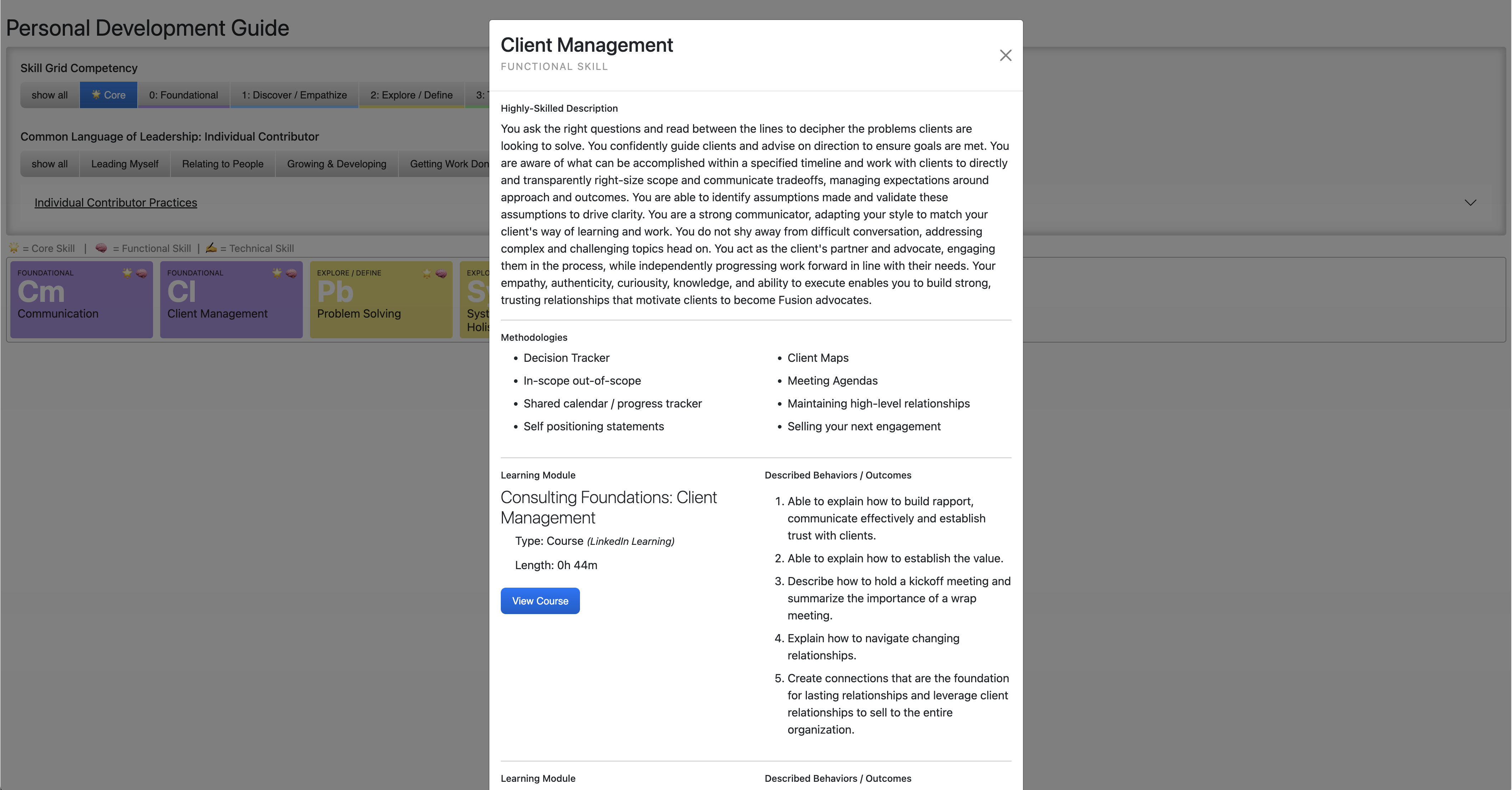Click the star icon on Core filter
This screenshot has height=790, width=1512.
pos(96,95)
